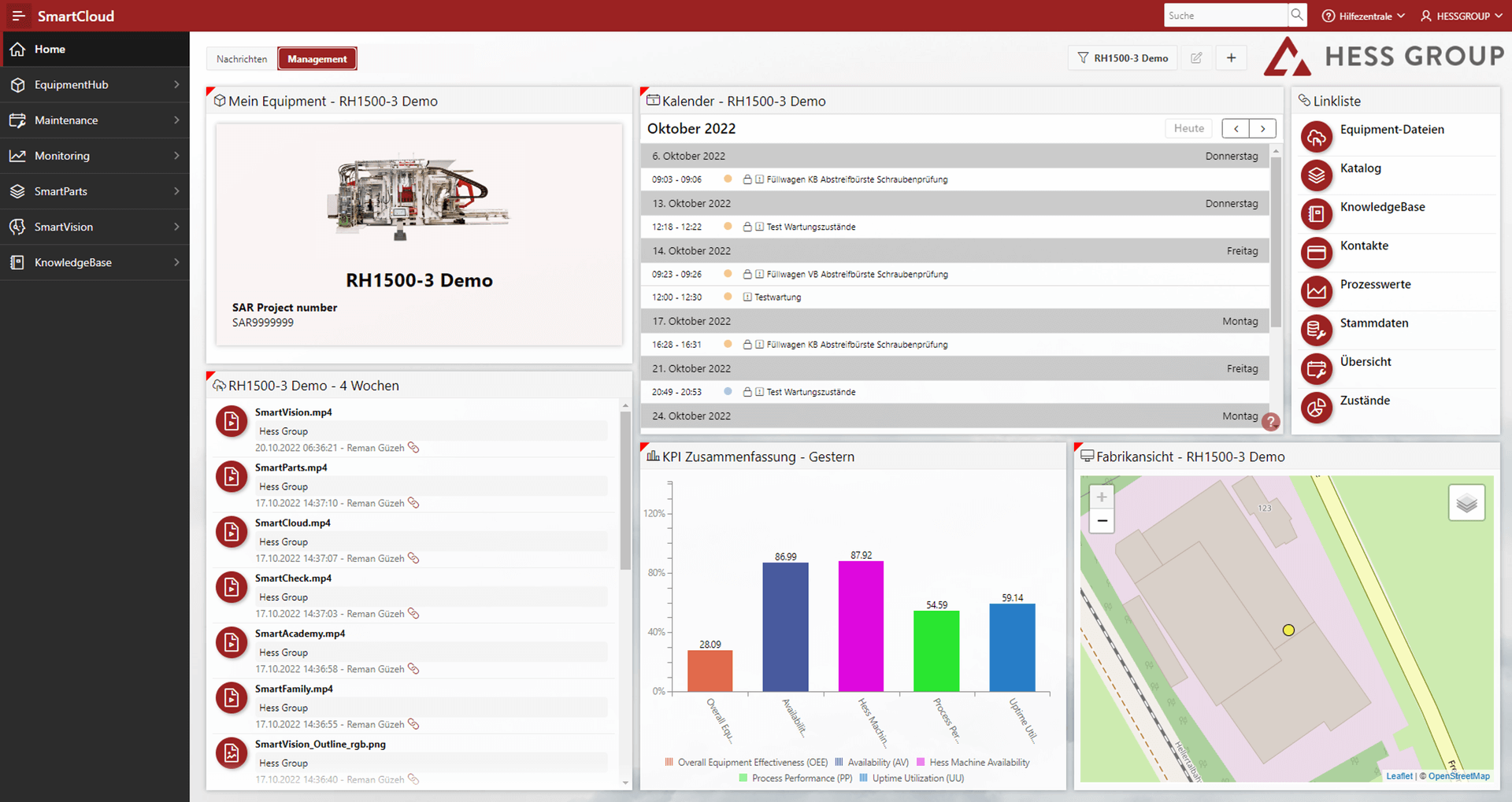Click the Hess Machine Availability magenta bar
The height and width of the screenshot is (802, 1512).
tap(861, 626)
